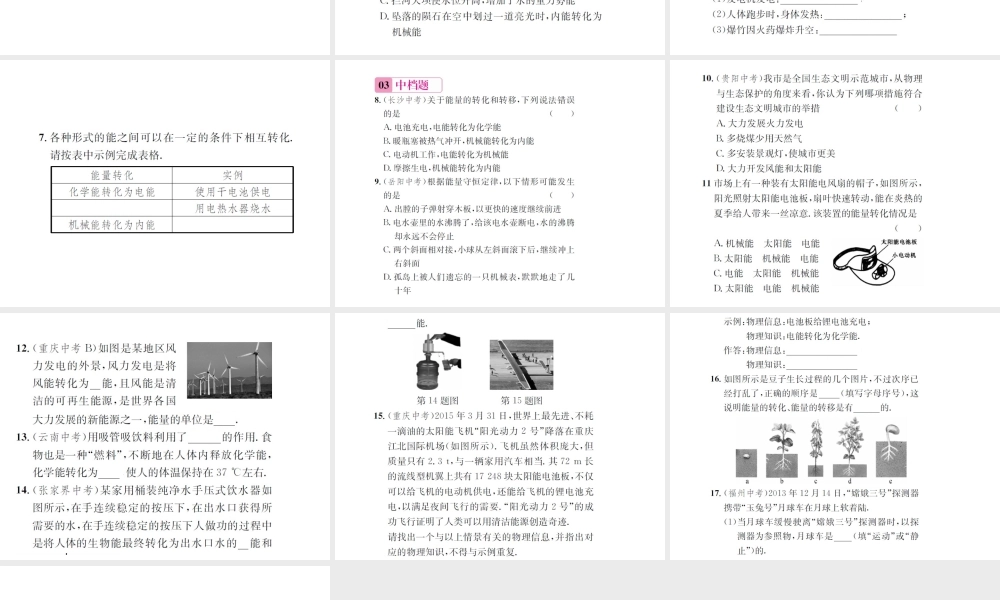Click the figure label "小电动机"
Image resolution: width=1000 pixels, height=600 pixels.
click(x=904, y=255)
